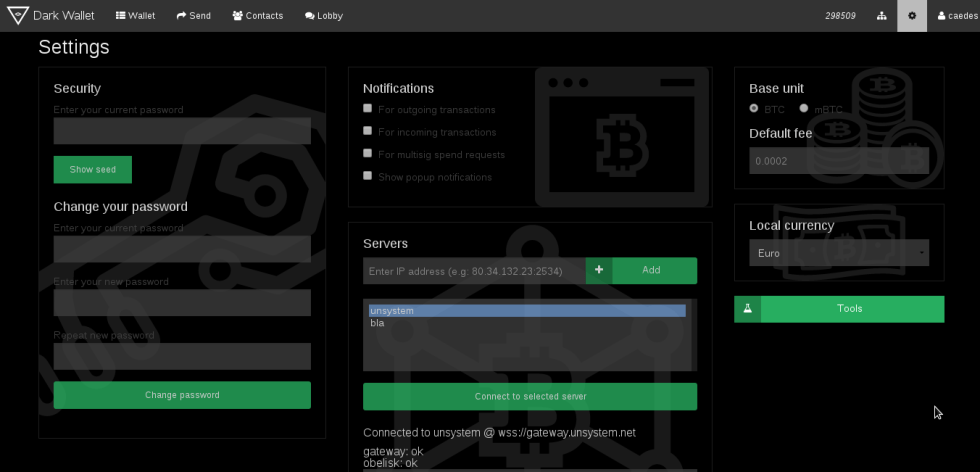Screen dimensions: 980x472
Task: Expand the Local currency Euro dropdown
Action: [x=838, y=253]
